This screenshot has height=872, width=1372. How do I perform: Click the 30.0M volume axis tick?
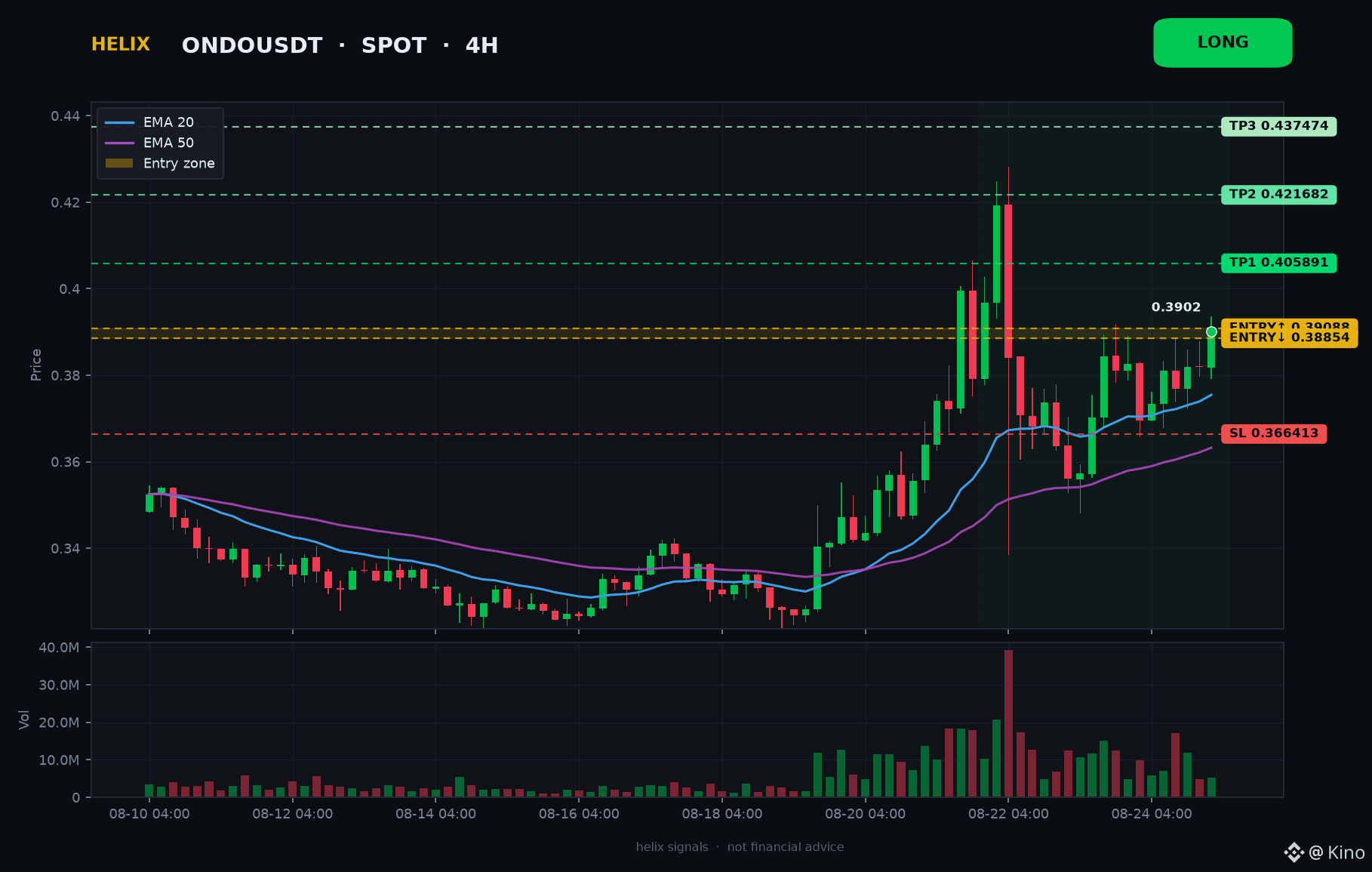[x=59, y=686]
